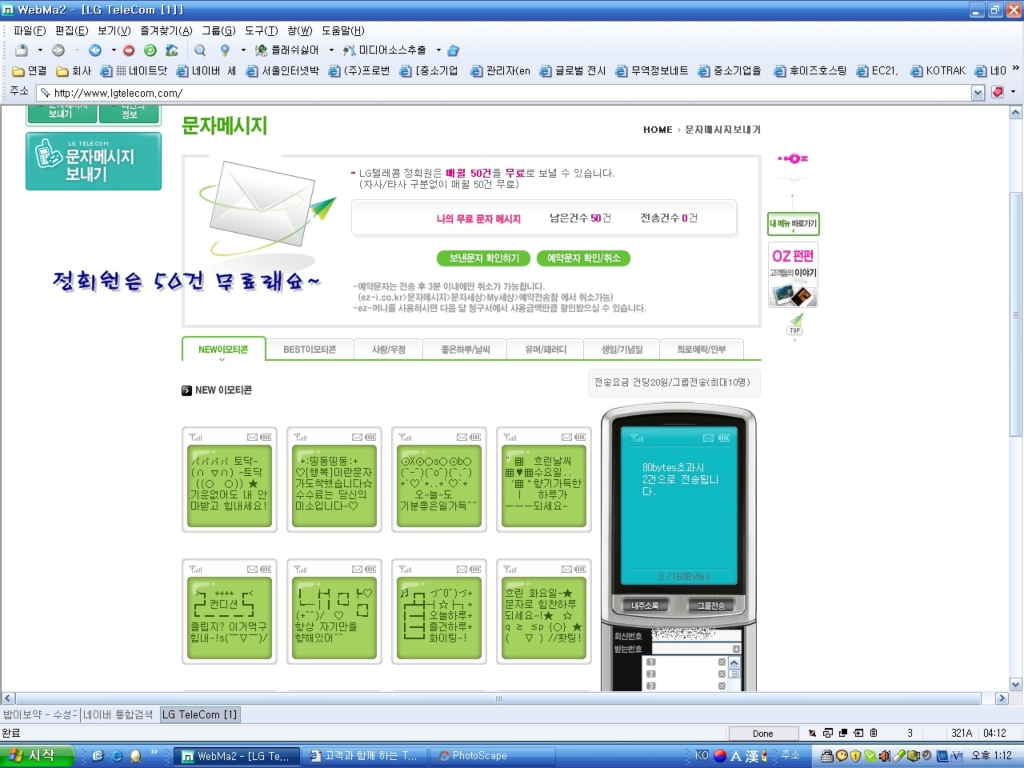Viewport: 1024px width, 768px height.
Task: Open the 편집(E) menu
Action: tap(71, 31)
